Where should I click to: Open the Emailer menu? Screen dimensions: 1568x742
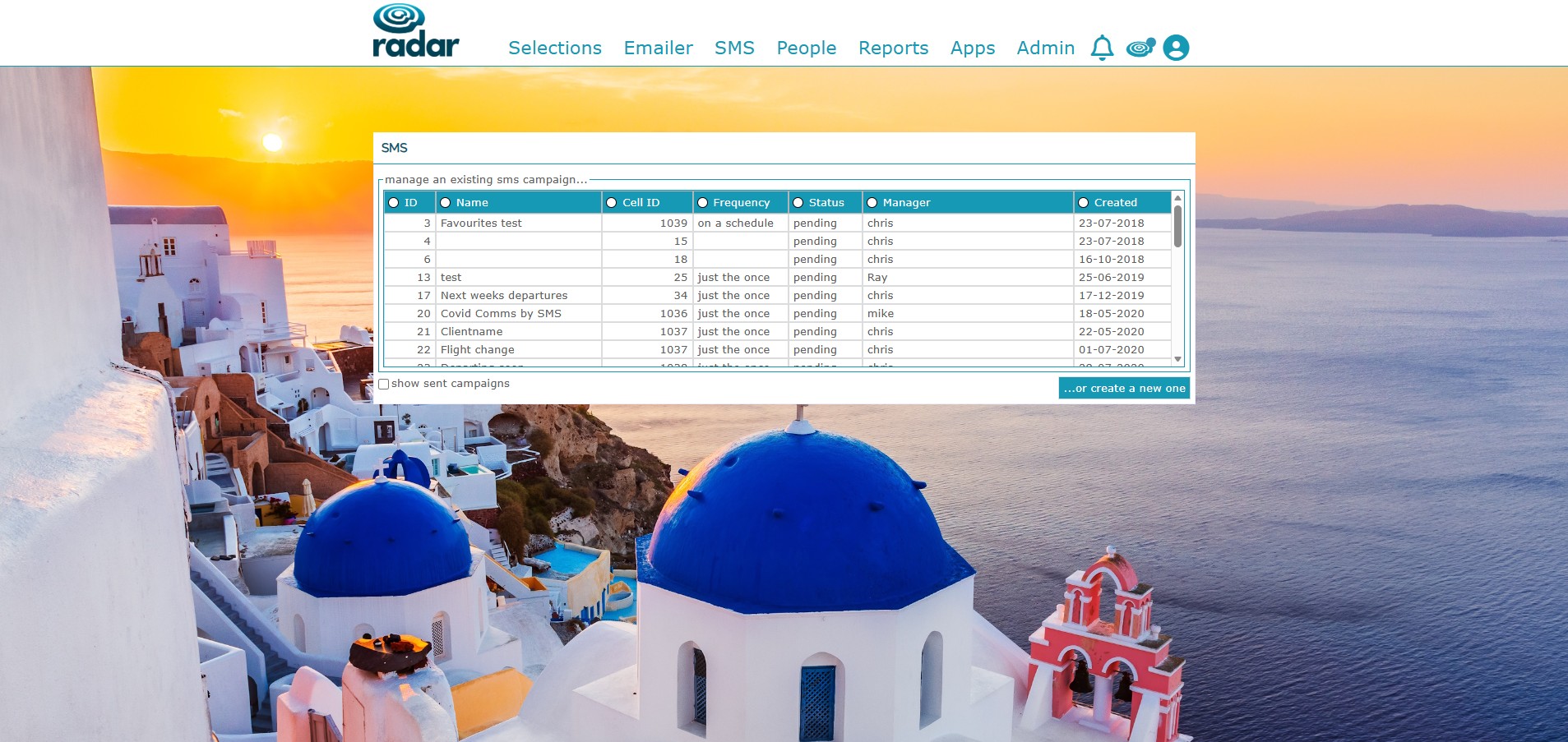[658, 48]
